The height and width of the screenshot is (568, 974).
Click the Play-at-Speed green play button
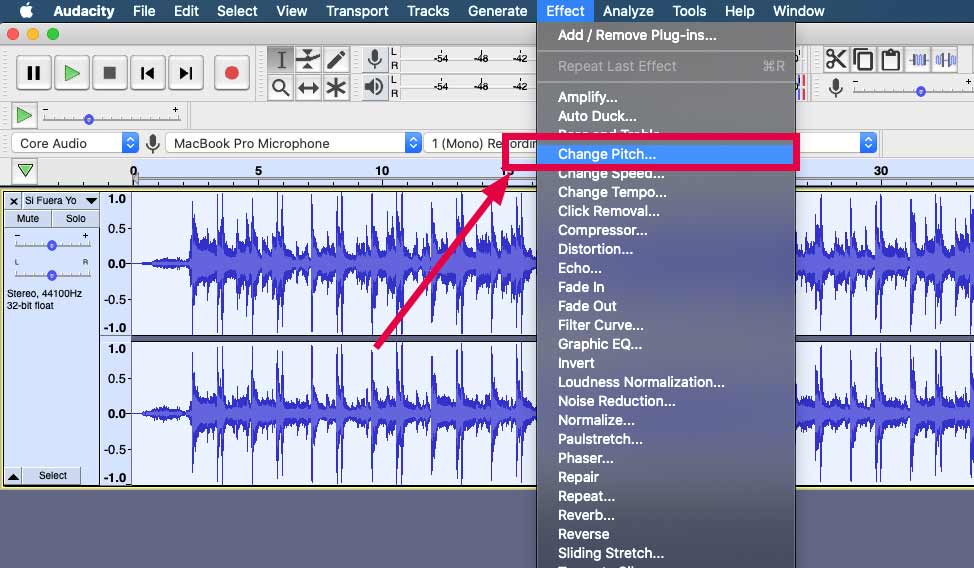coord(24,115)
